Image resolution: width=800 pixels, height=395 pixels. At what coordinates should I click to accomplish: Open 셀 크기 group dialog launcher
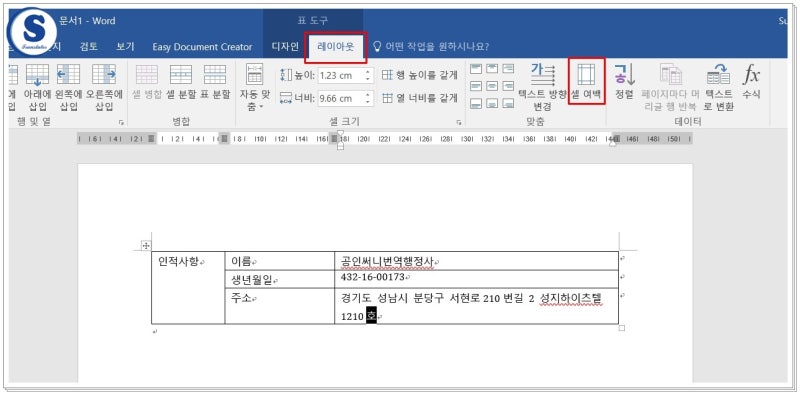pyautogui.click(x=459, y=122)
